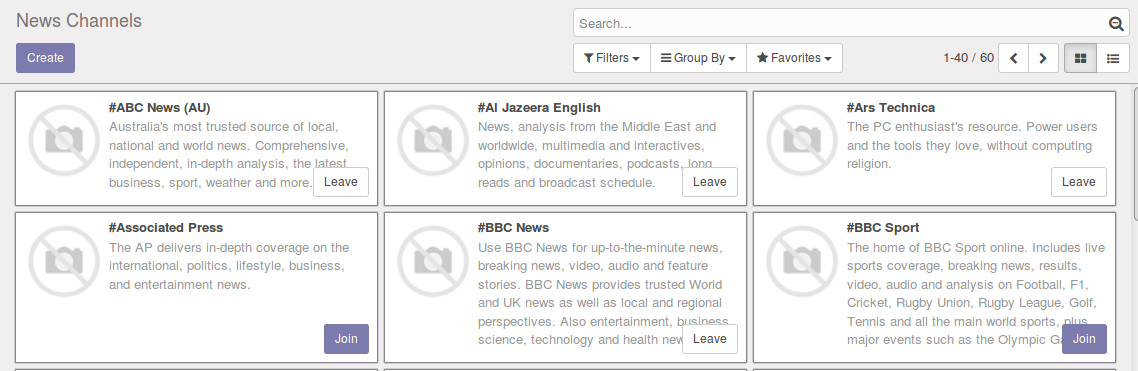Leave the ABC News (AU) channel
The image size is (1138, 371).
(341, 182)
